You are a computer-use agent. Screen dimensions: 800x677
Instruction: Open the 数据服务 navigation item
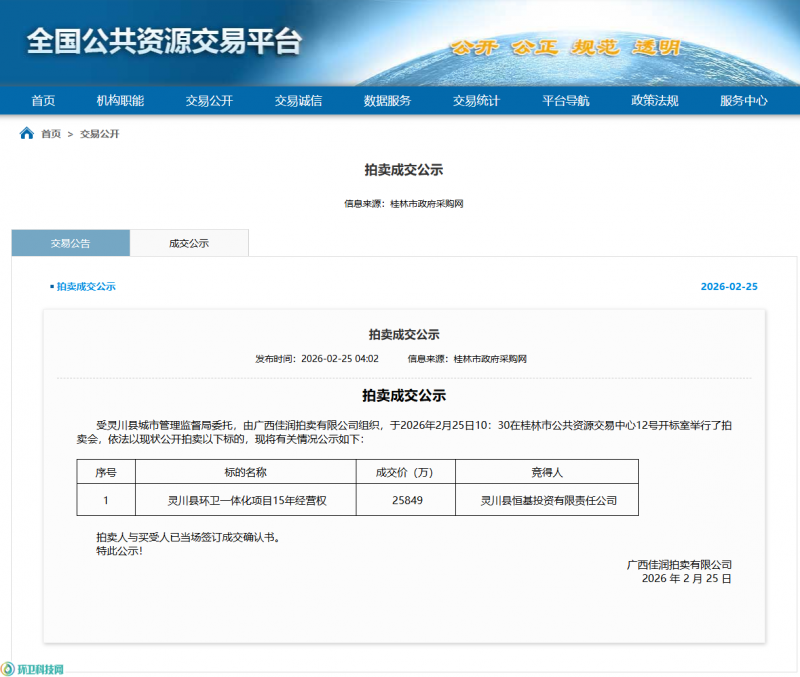click(x=387, y=101)
